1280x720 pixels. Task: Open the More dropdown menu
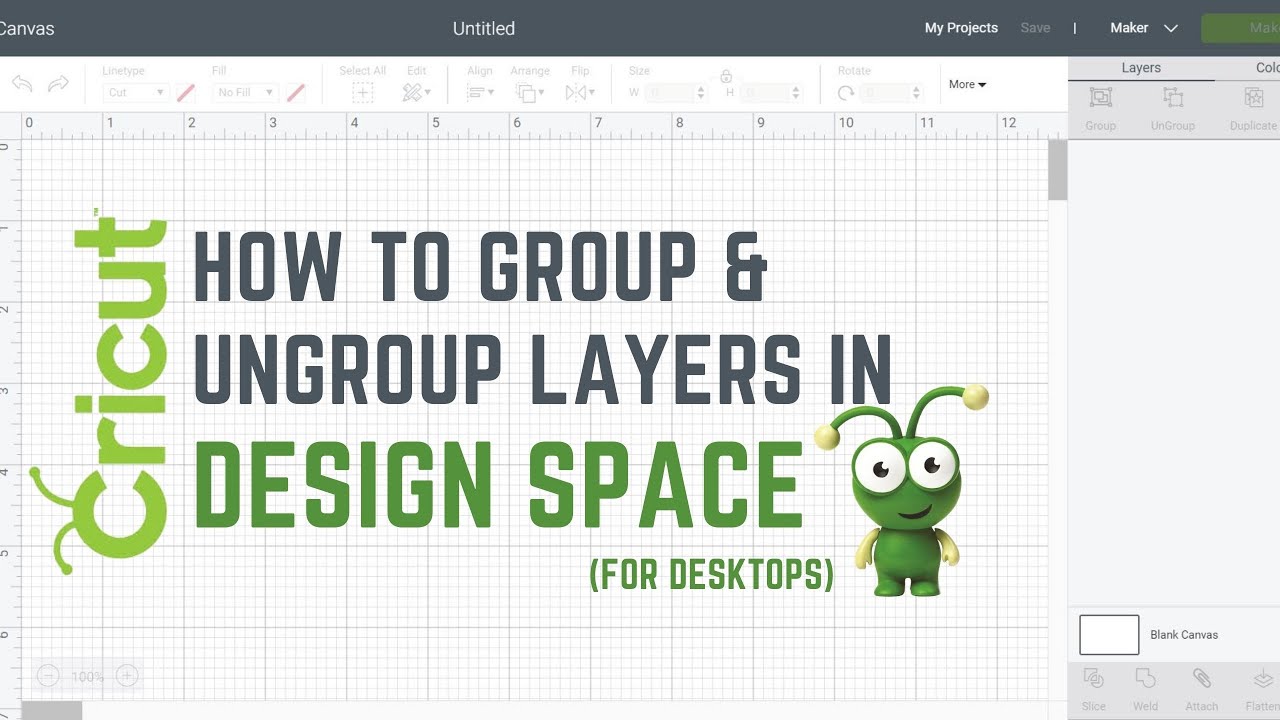tap(967, 84)
